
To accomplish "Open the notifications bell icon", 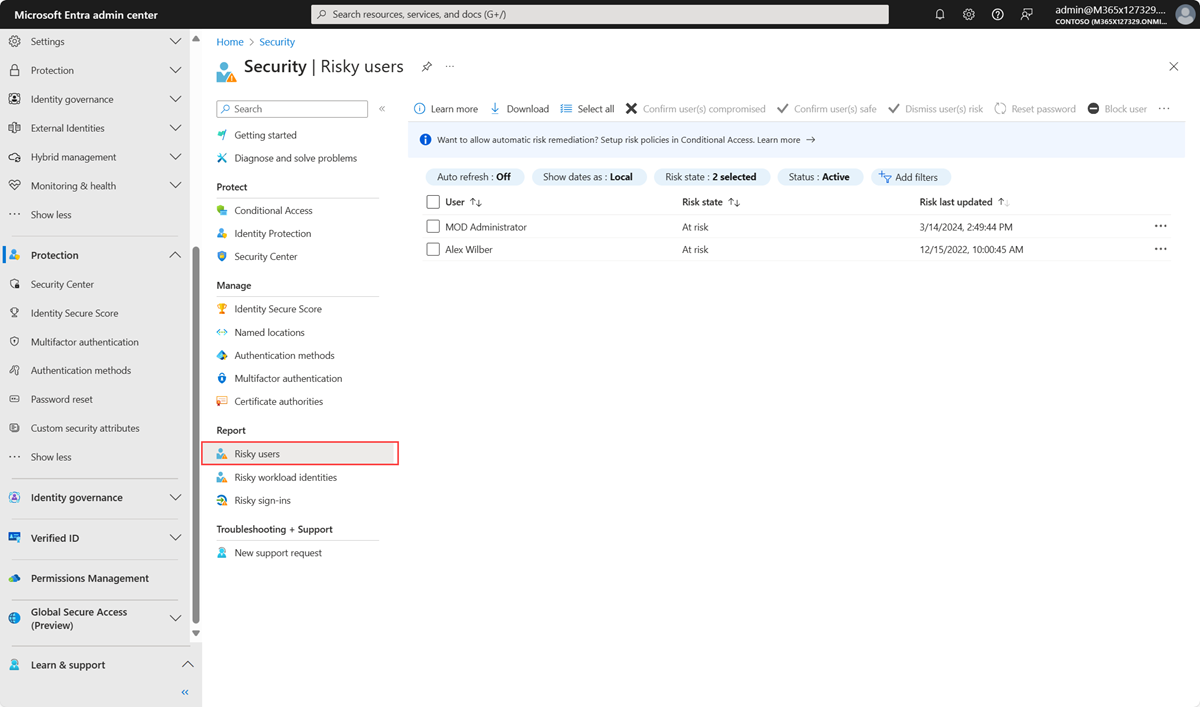I will coord(940,14).
